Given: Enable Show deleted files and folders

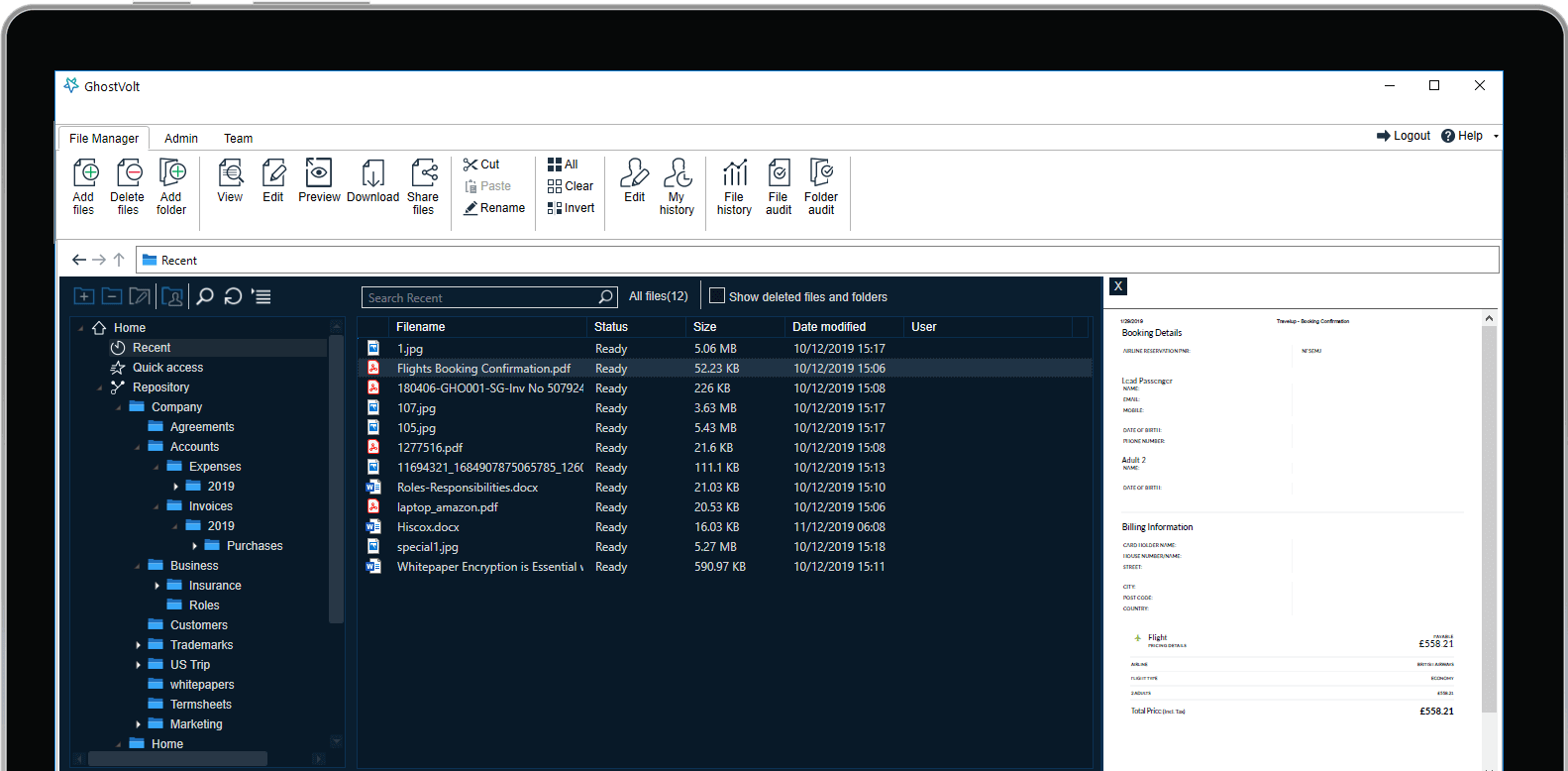Looking at the screenshot, I should click(717, 296).
